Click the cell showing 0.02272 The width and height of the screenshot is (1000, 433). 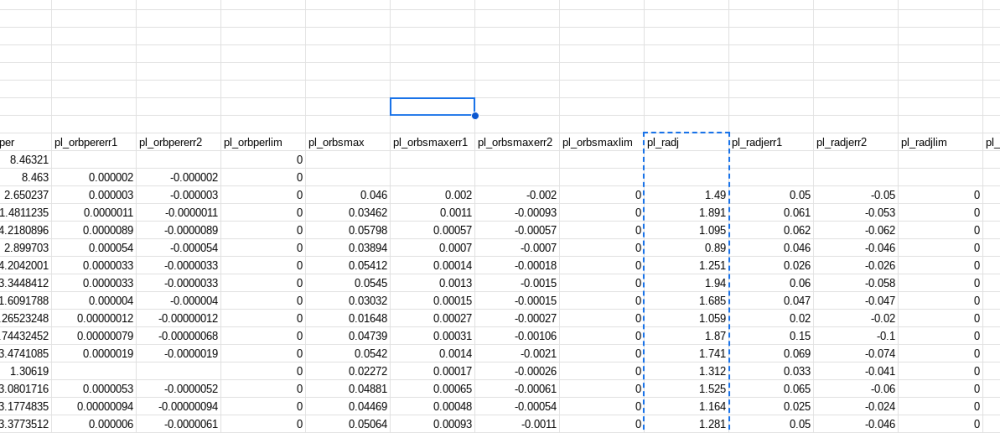348,371
